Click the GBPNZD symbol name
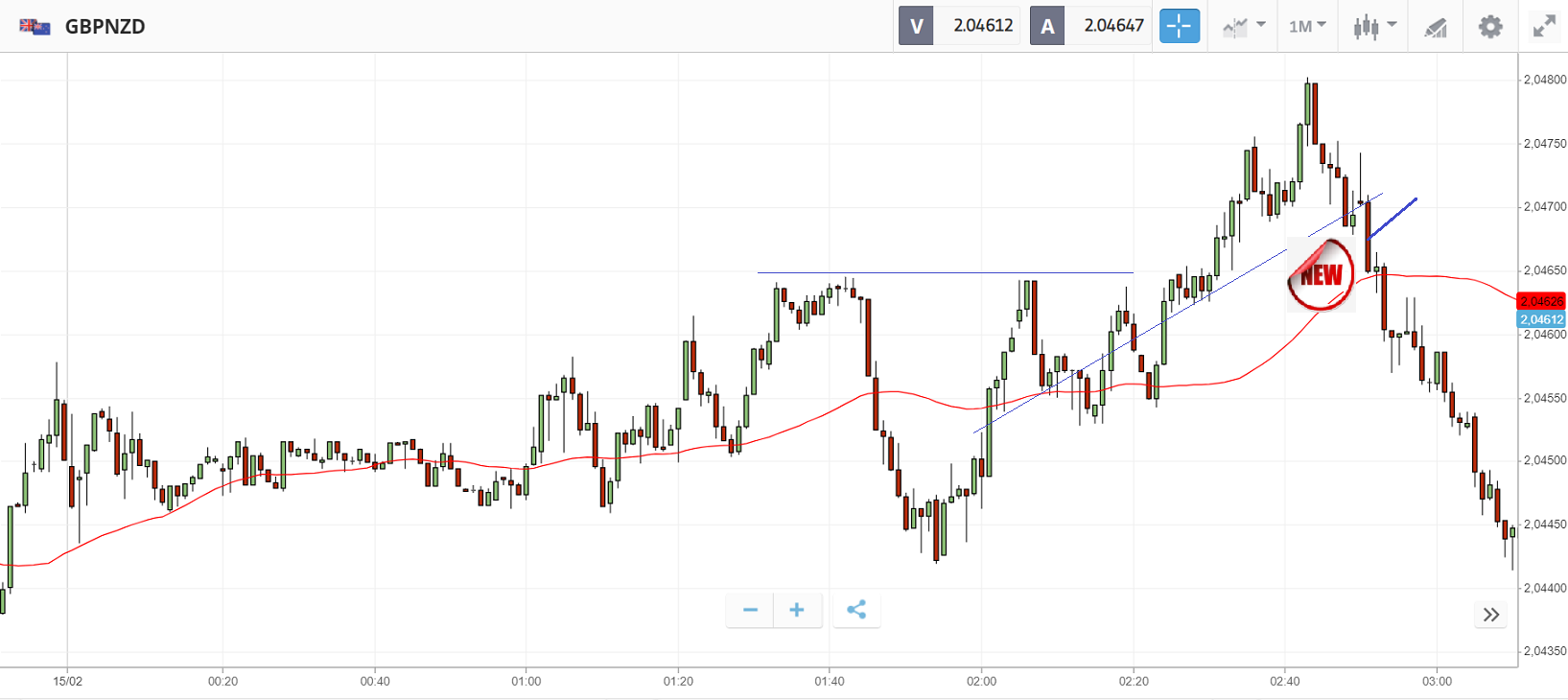 click(x=105, y=26)
